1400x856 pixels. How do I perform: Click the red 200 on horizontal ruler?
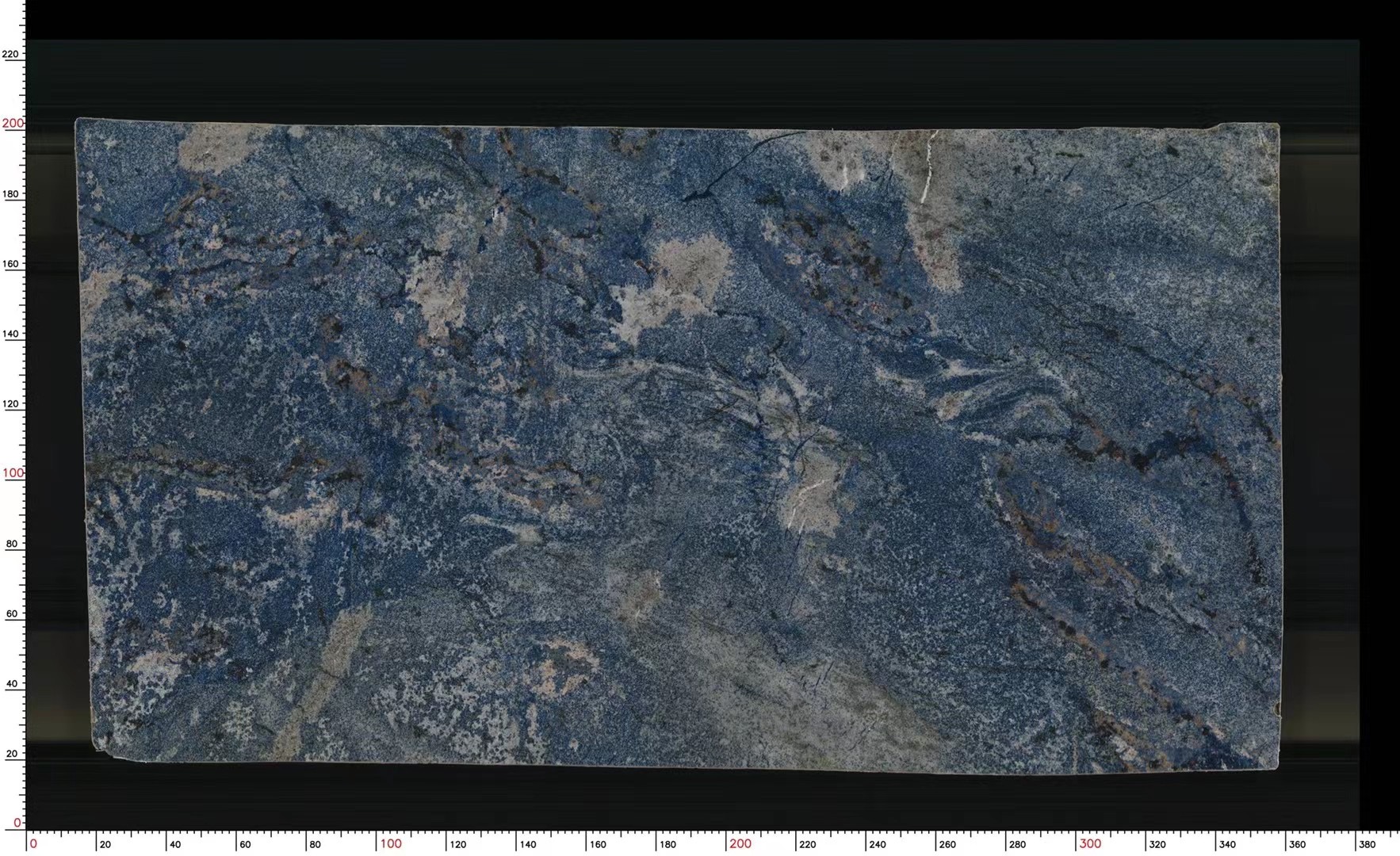click(740, 844)
